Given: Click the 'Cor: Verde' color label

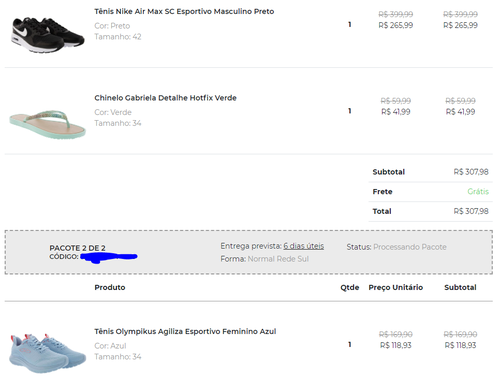Looking at the screenshot, I should pyautogui.click(x=113, y=112).
